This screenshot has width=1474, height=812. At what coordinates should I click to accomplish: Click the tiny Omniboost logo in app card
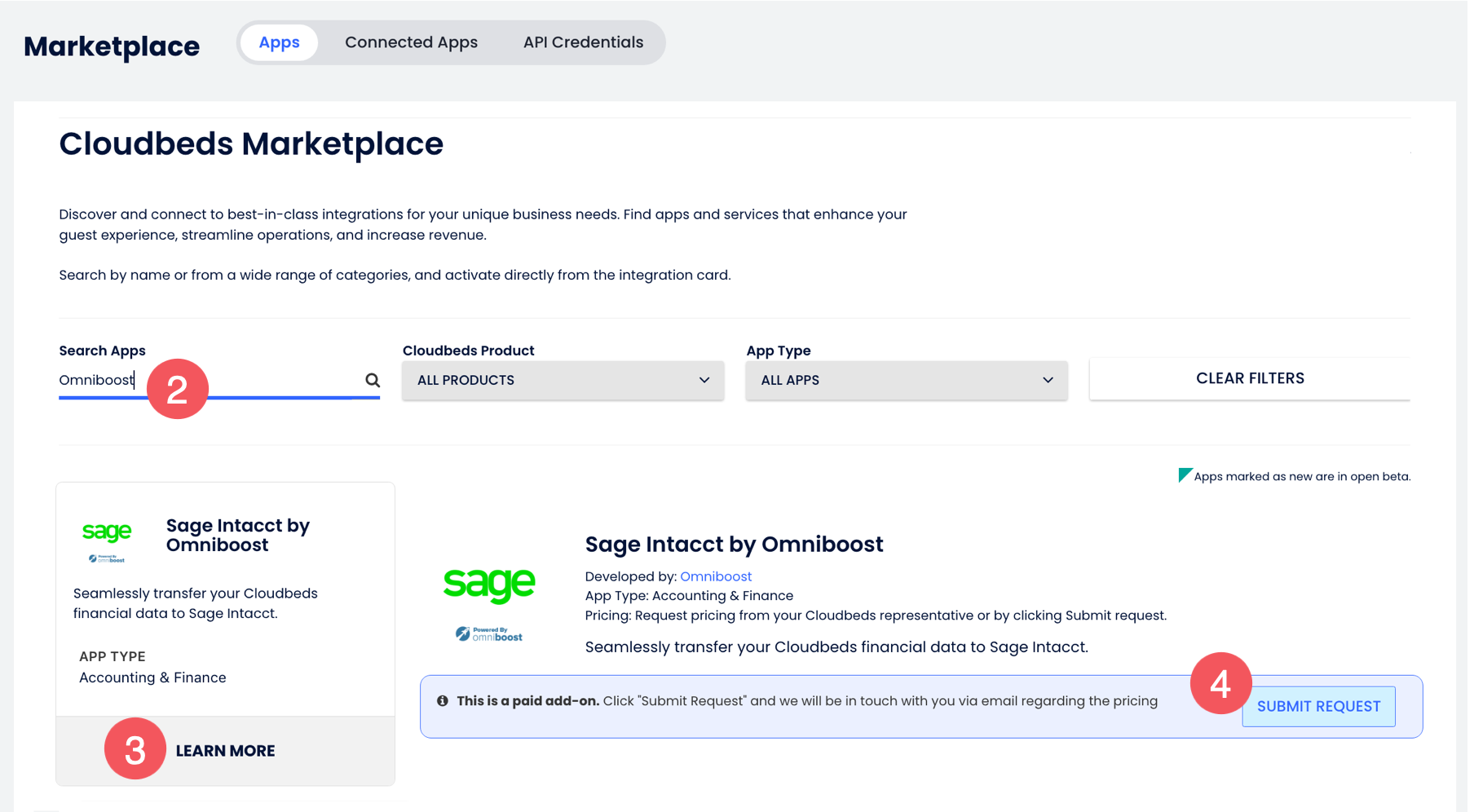tap(107, 558)
